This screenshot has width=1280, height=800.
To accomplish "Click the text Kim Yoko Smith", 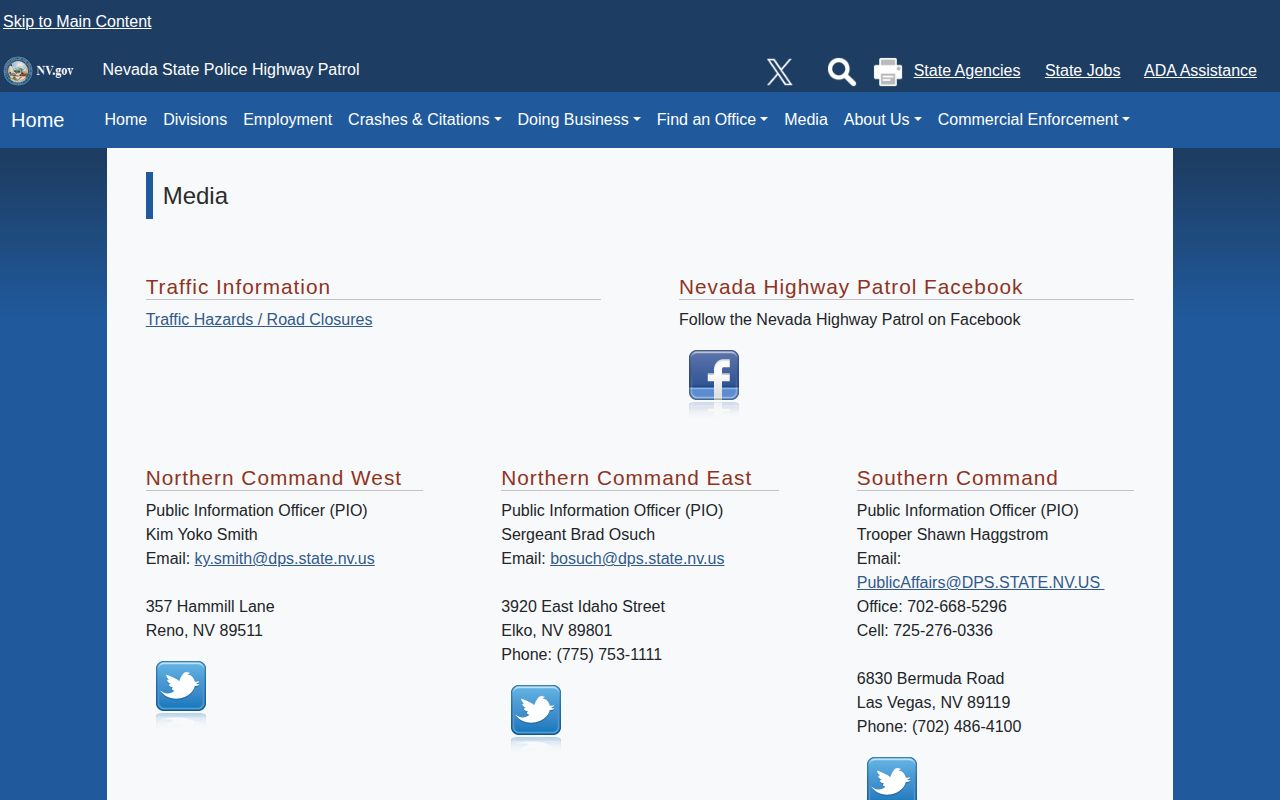I will (202, 534).
